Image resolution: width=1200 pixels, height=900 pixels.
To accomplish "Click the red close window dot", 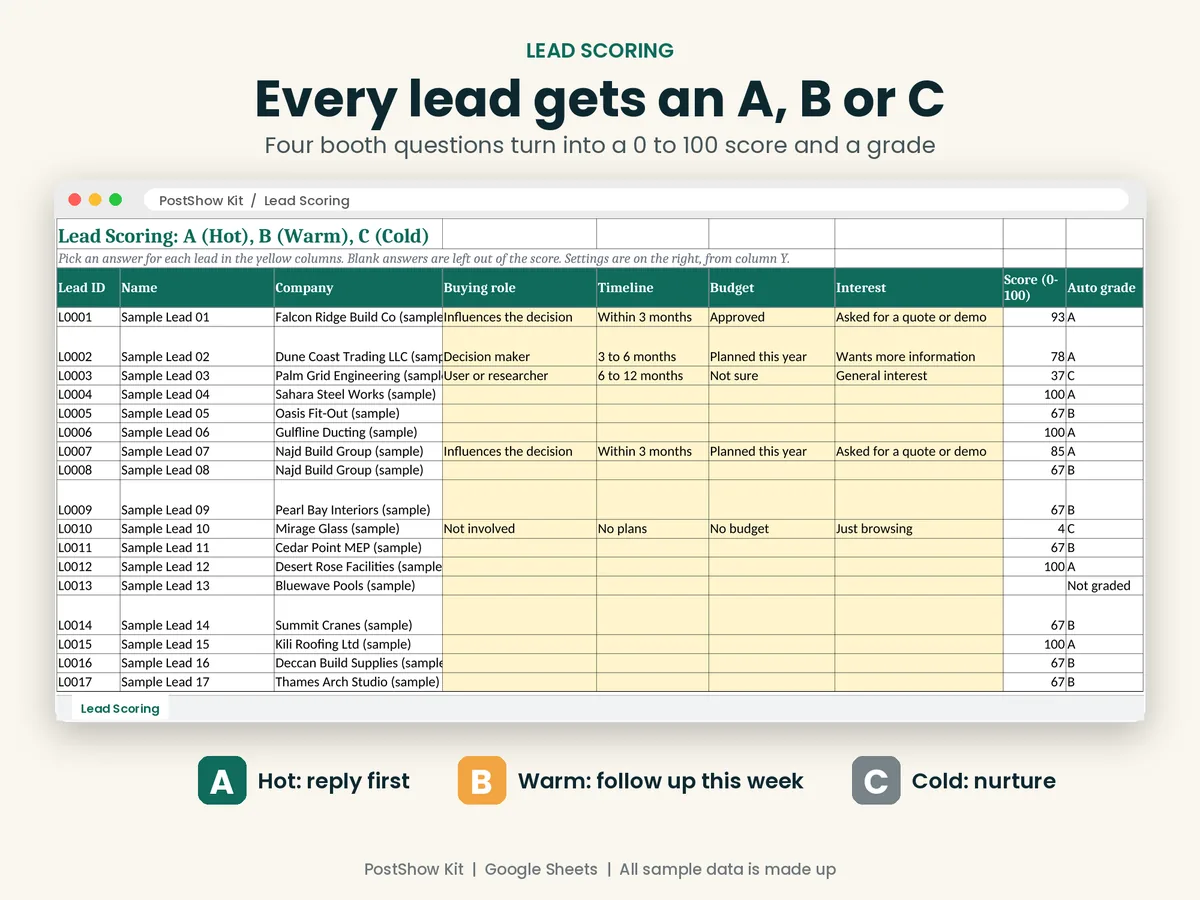I will pos(75,200).
